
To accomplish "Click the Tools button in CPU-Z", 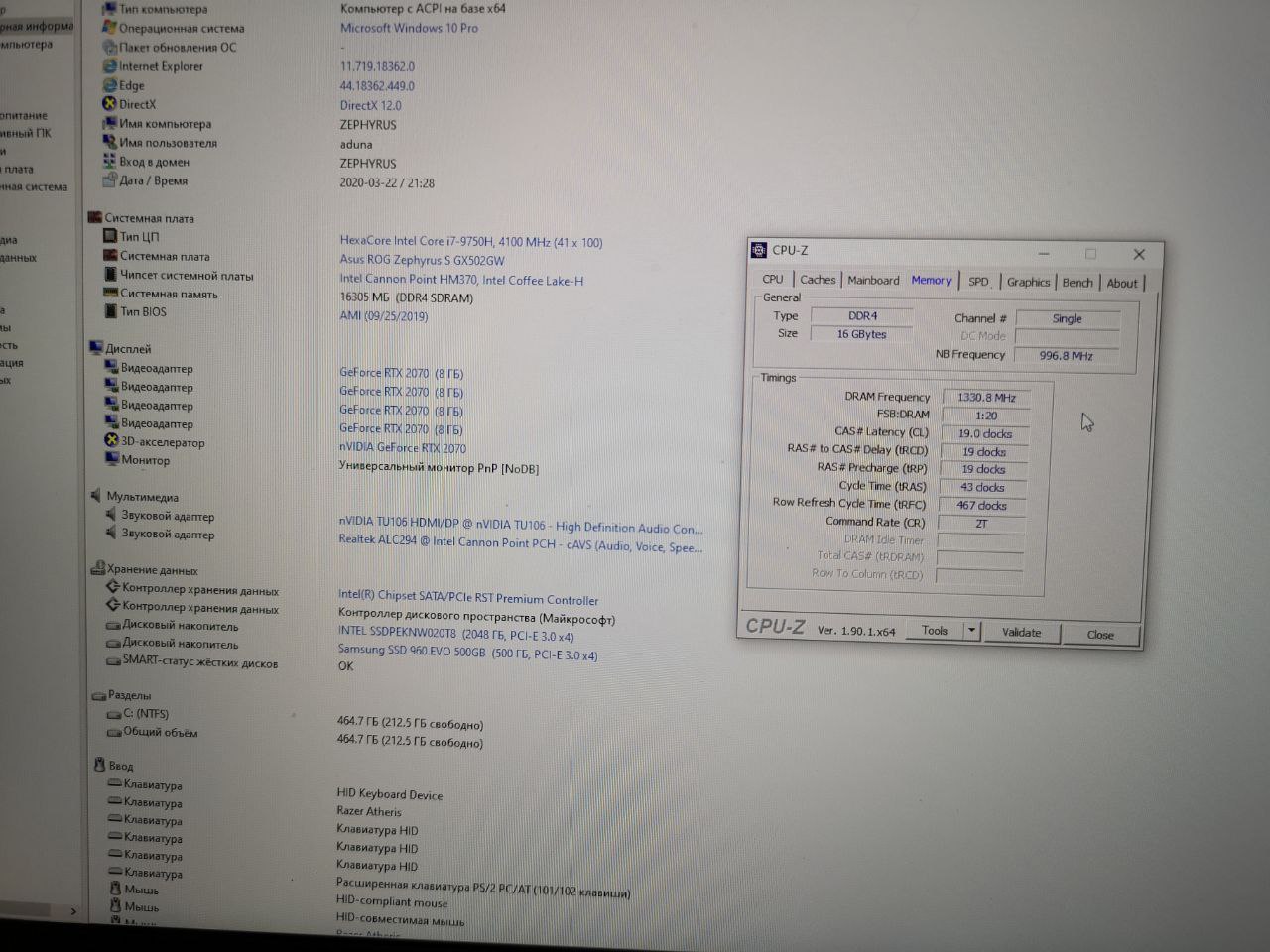I will tap(935, 631).
